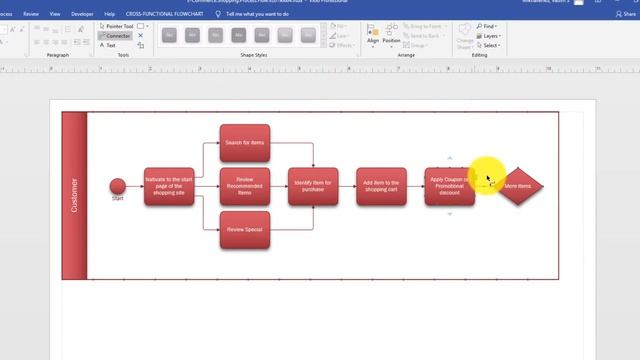The height and width of the screenshot is (360, 640).
Task: Open the Align menu
Action: tap(373, 36)
